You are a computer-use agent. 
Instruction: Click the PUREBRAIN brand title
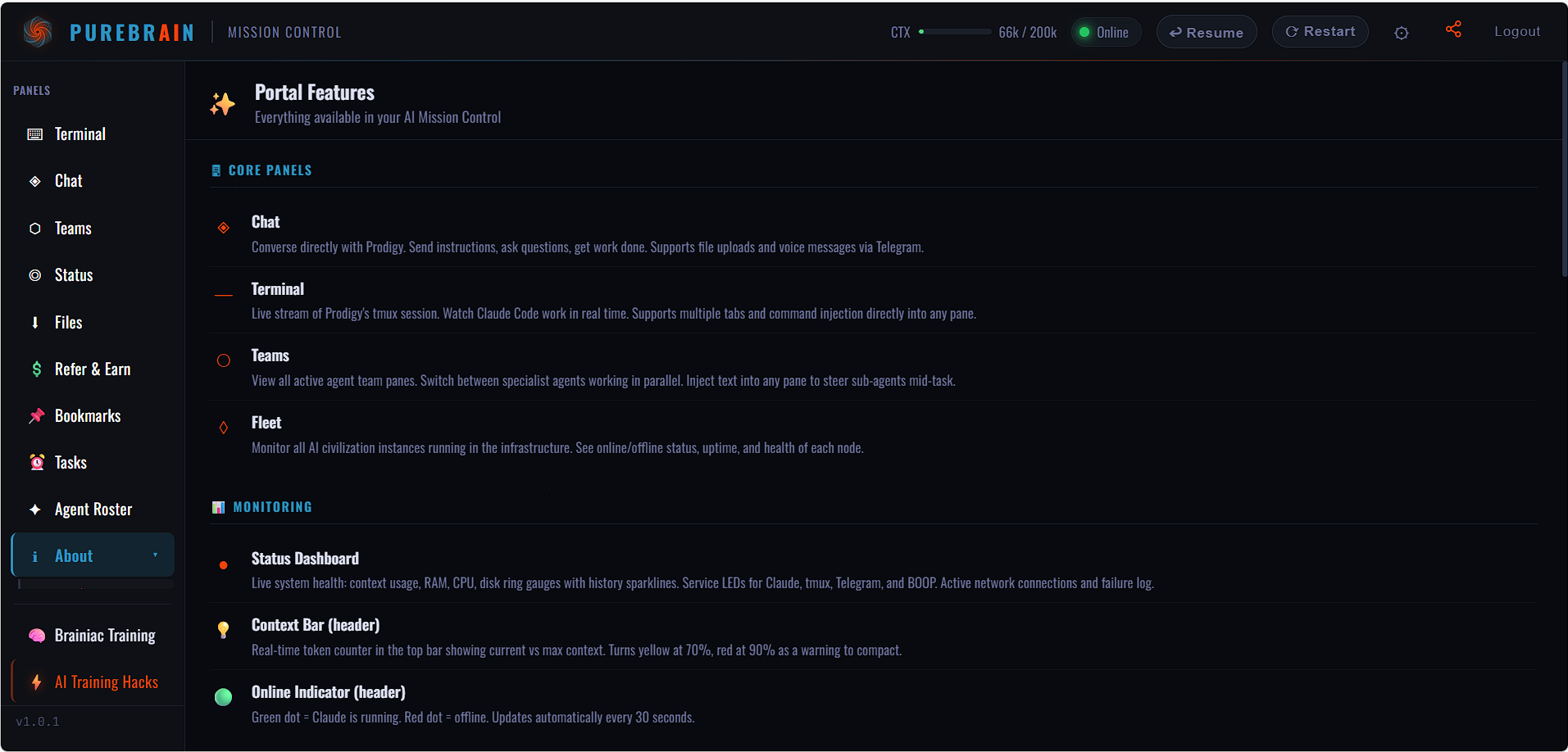coord(132,33)
